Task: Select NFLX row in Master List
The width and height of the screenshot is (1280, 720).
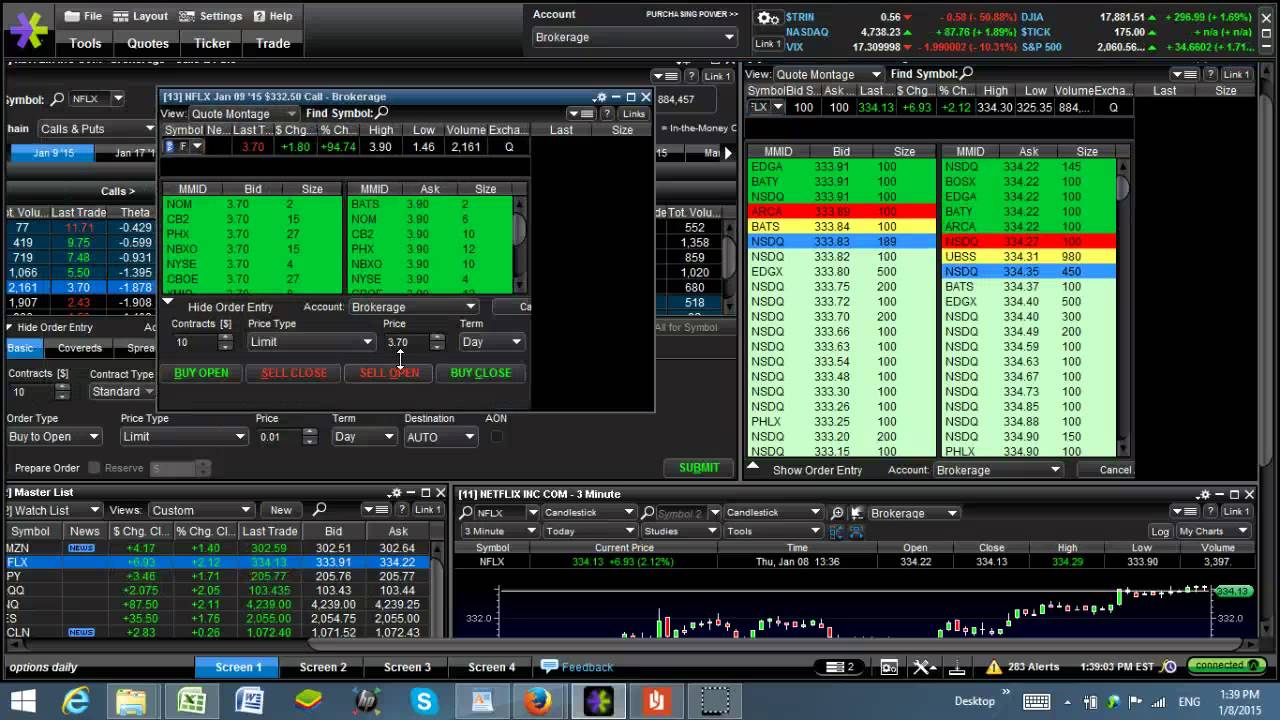Action: [218, 562]
